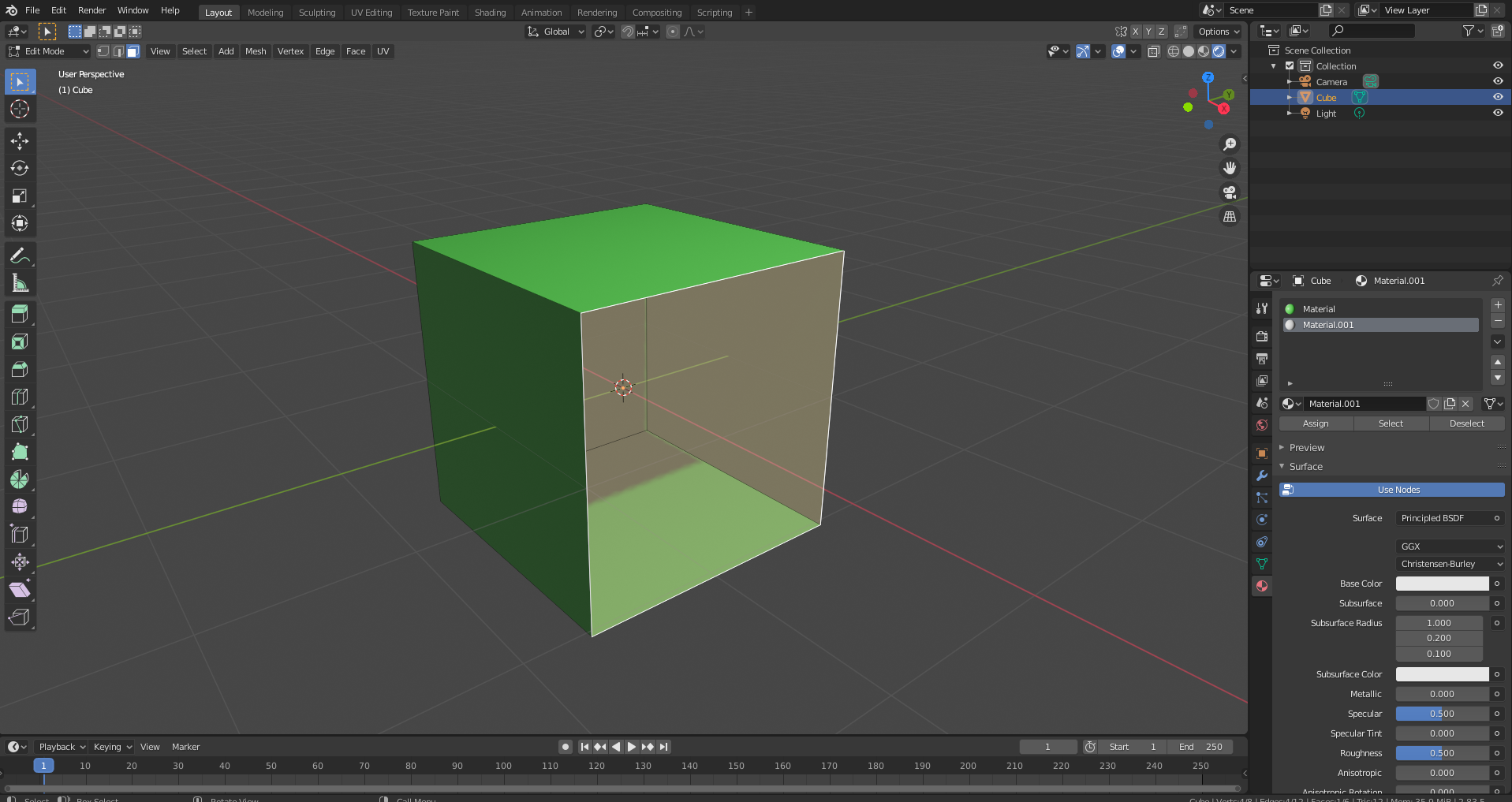Open the File menu

(32, 10)
